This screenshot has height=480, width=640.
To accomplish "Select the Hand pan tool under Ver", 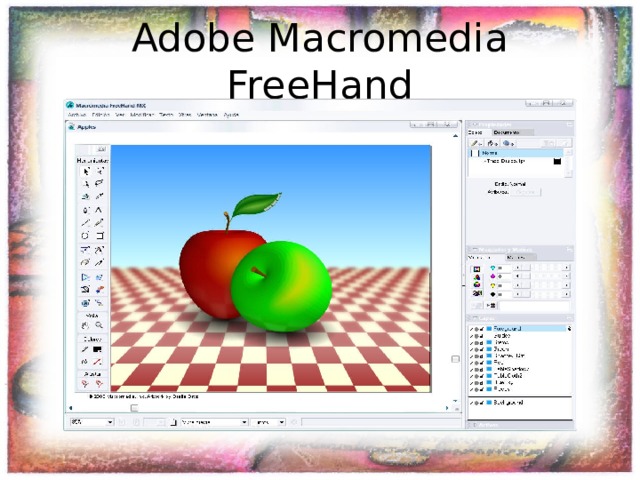I will (x=85, y=325).
